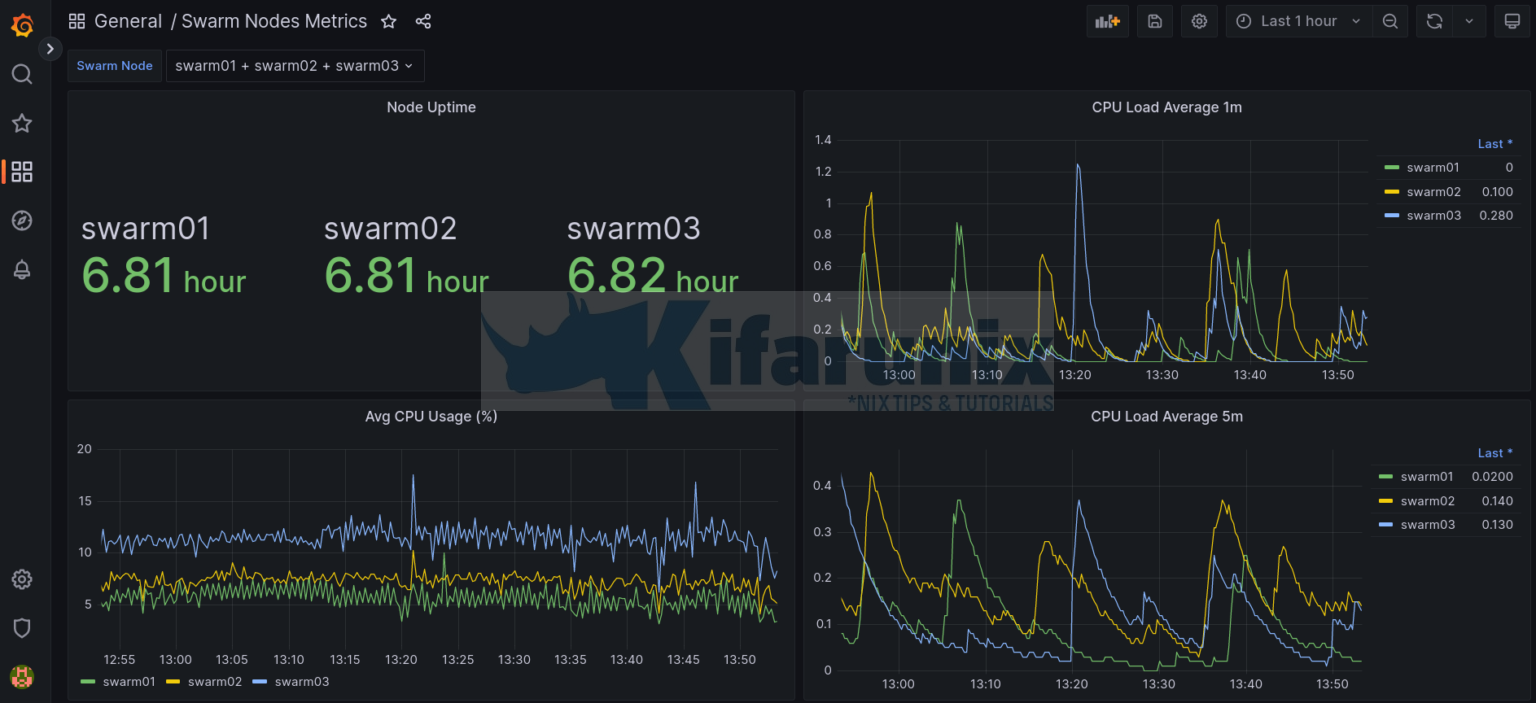Screen dimensions: 1536x703
Task: Open the Explore compass icon in sidebar
Action: [x=22, y=220]
